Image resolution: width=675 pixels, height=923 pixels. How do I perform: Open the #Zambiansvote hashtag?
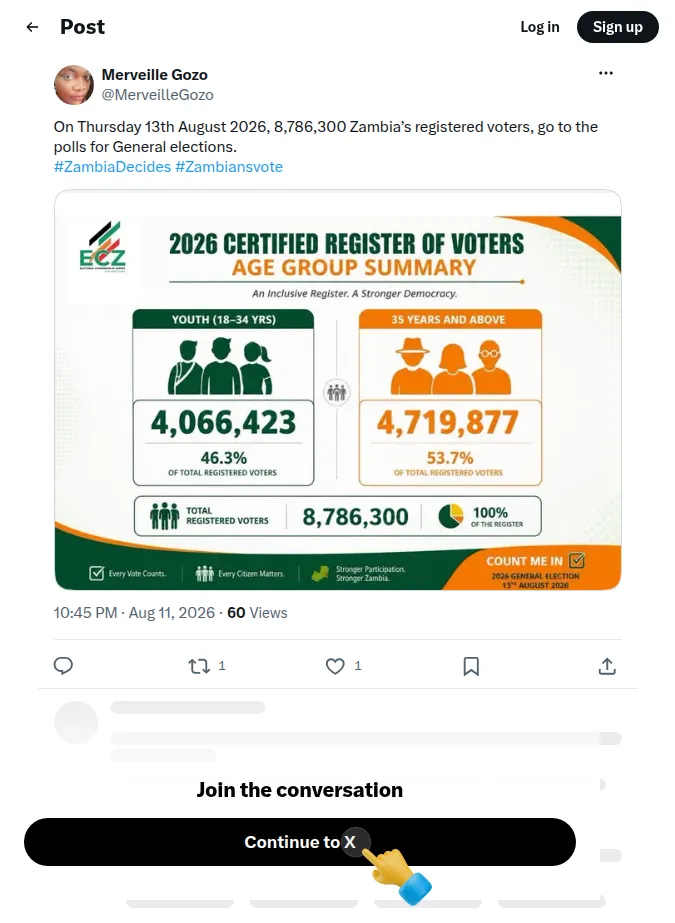[x=229, y=167]
